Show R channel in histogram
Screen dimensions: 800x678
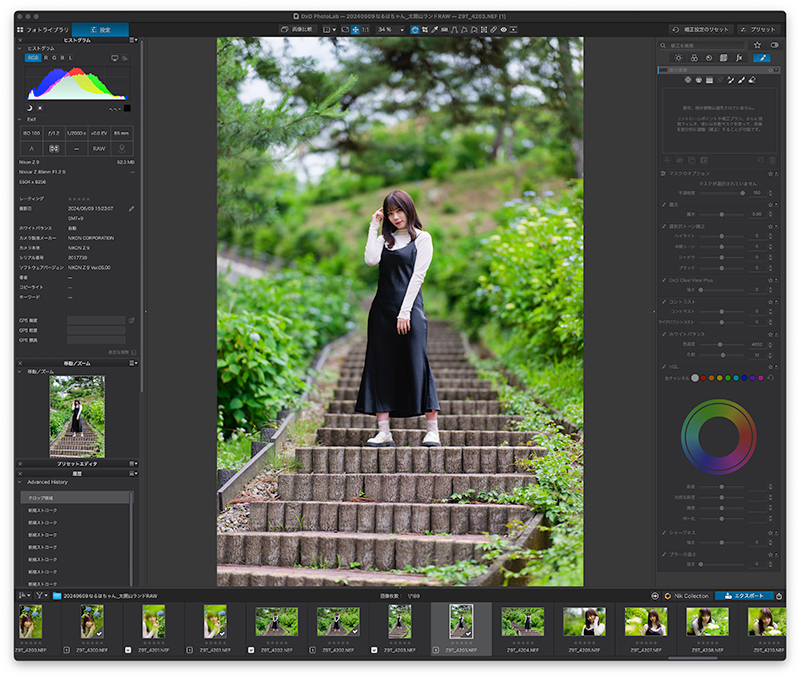tap(46, 58)
